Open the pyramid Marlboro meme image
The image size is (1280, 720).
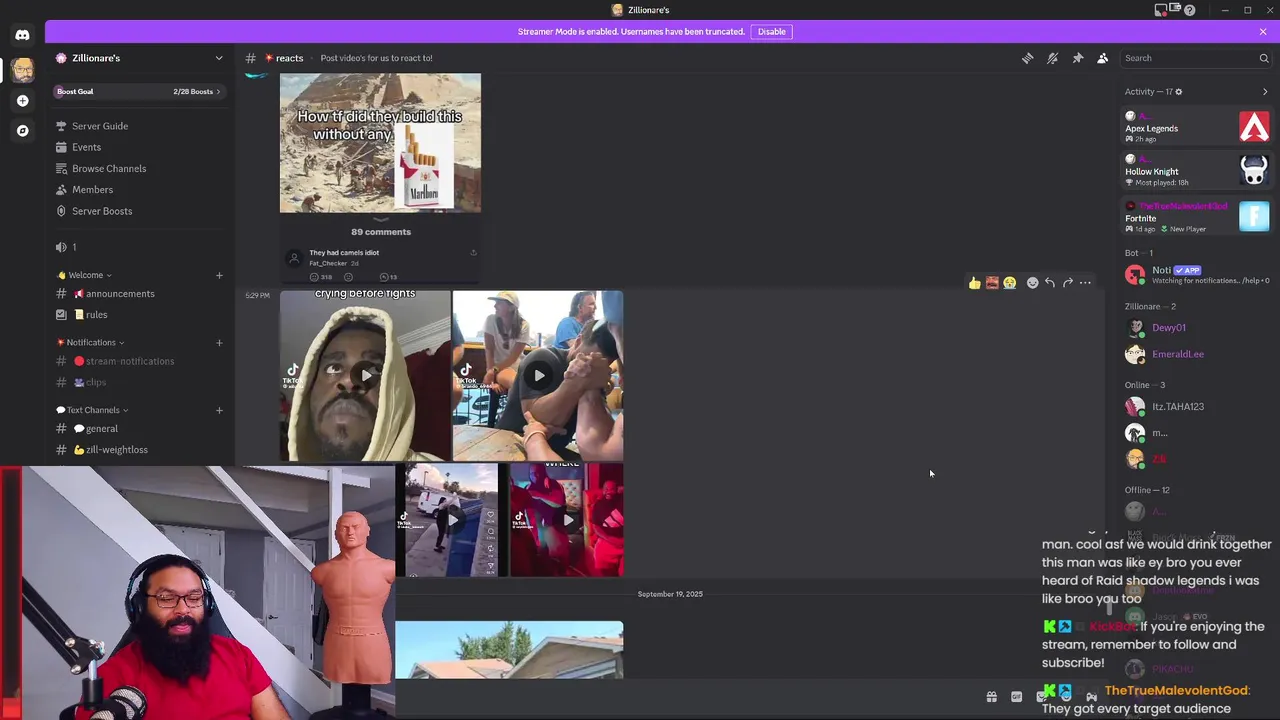(380, 142)
